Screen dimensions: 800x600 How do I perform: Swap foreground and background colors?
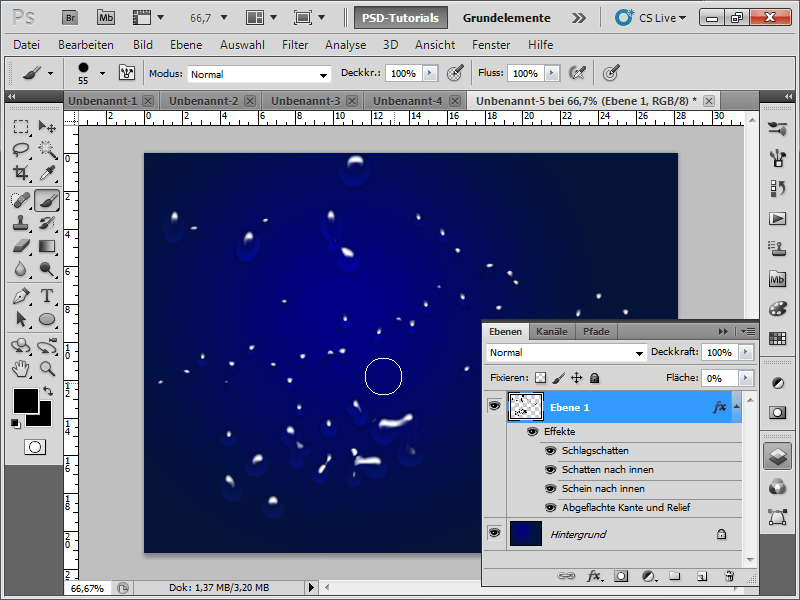pyautogui.click(x=48, y=391)
